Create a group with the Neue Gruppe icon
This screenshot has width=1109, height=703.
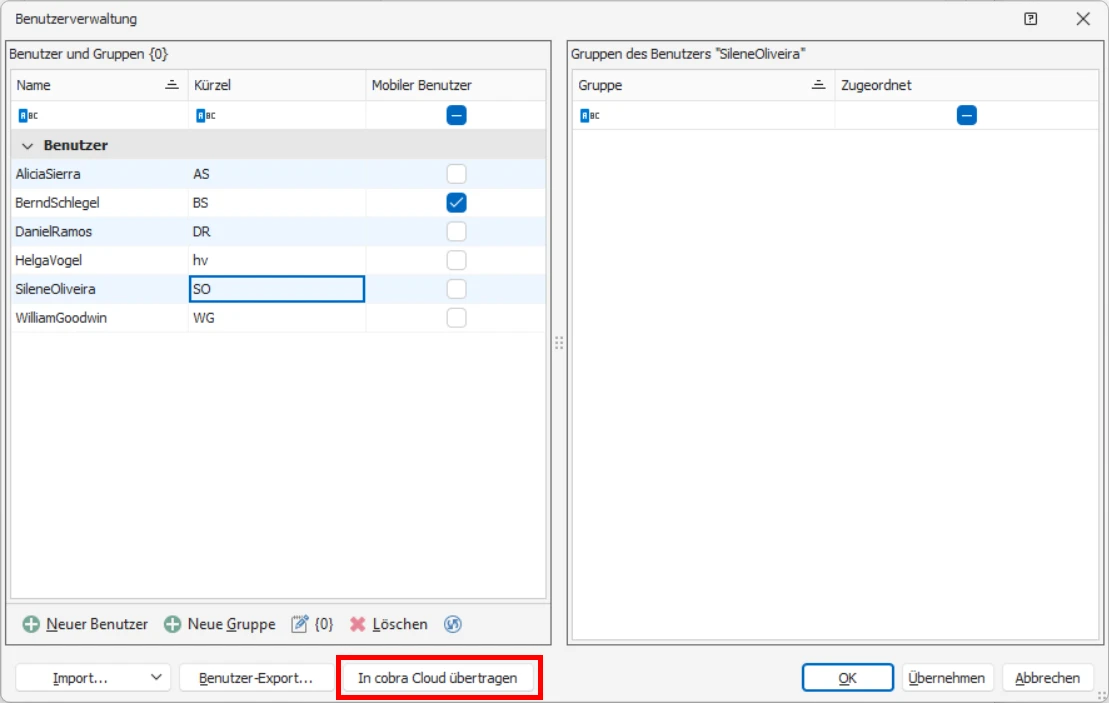click(x=172, y=623)
